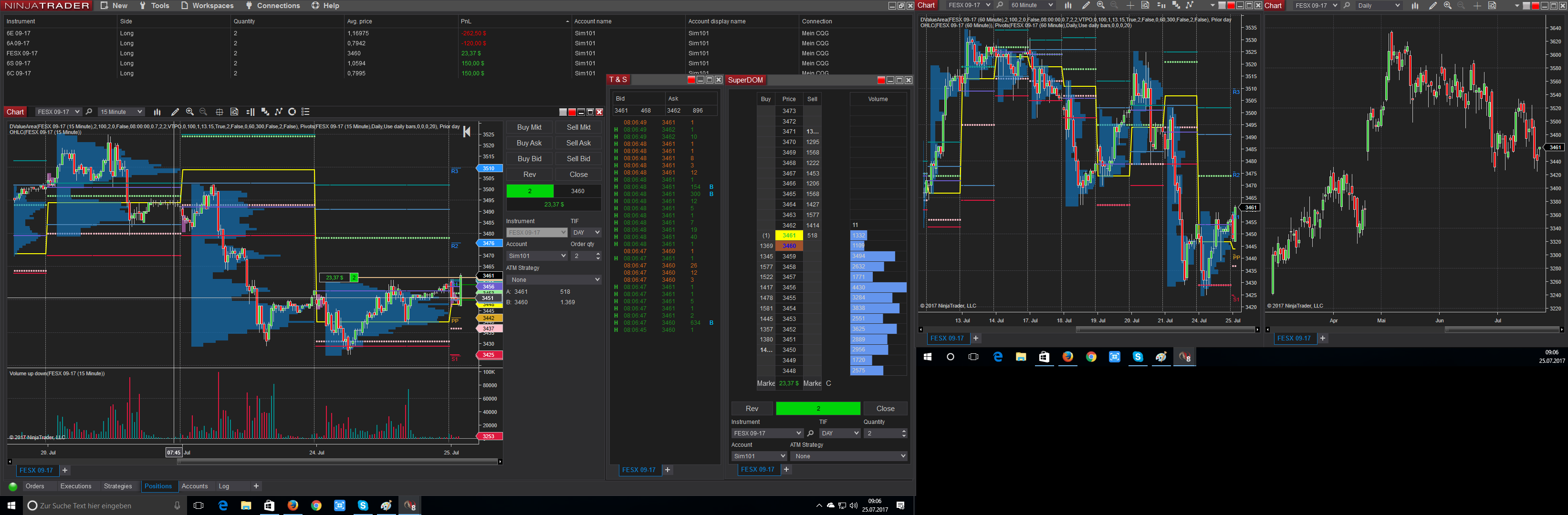Open bar type icon in 60 Minute chart
Image resolution: width=1568 pixels, height=515 pixels.
tap(1067, 5)
